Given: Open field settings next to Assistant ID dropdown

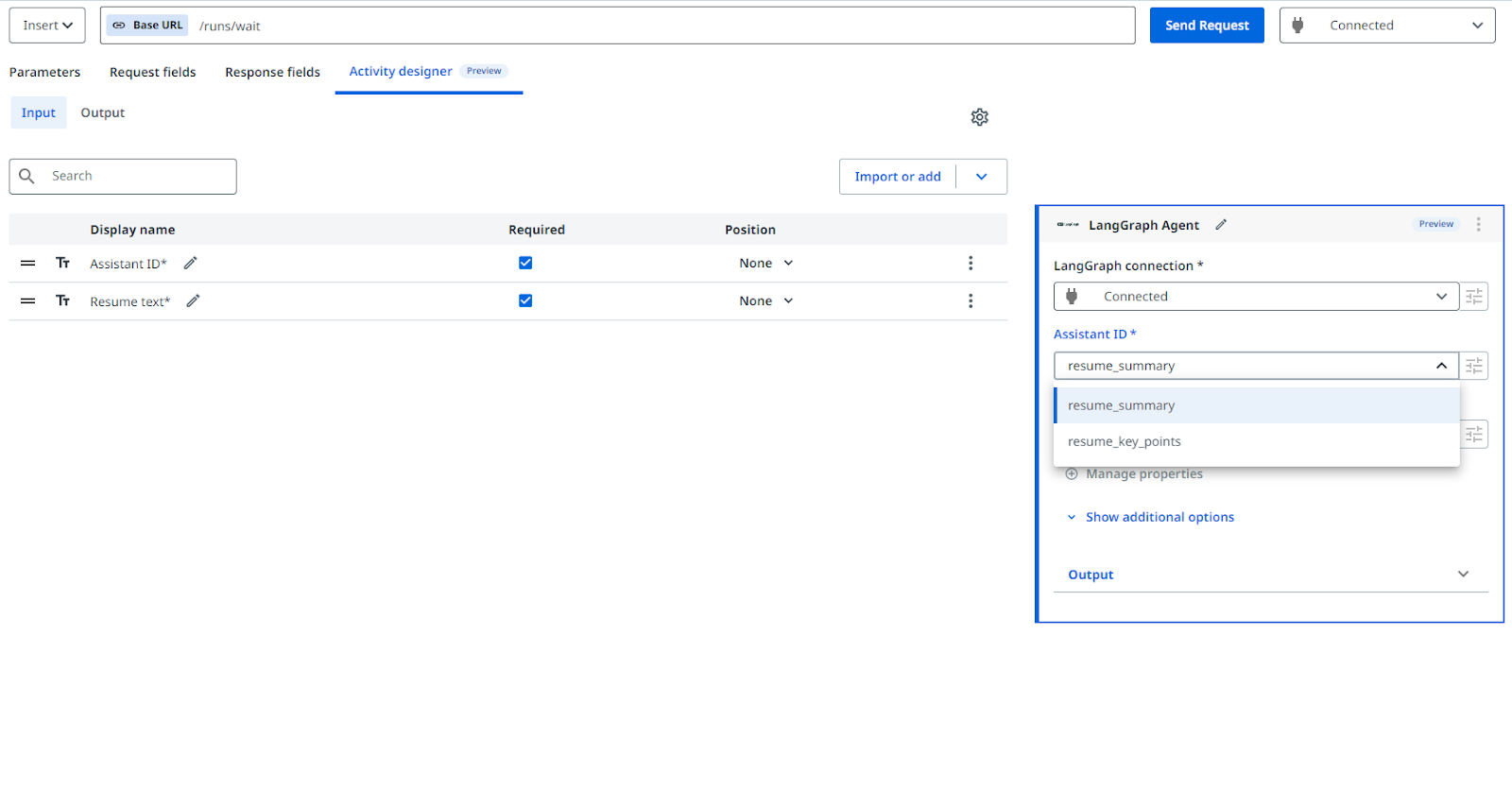Looking at the screenshot, I should coord(1474,366).
